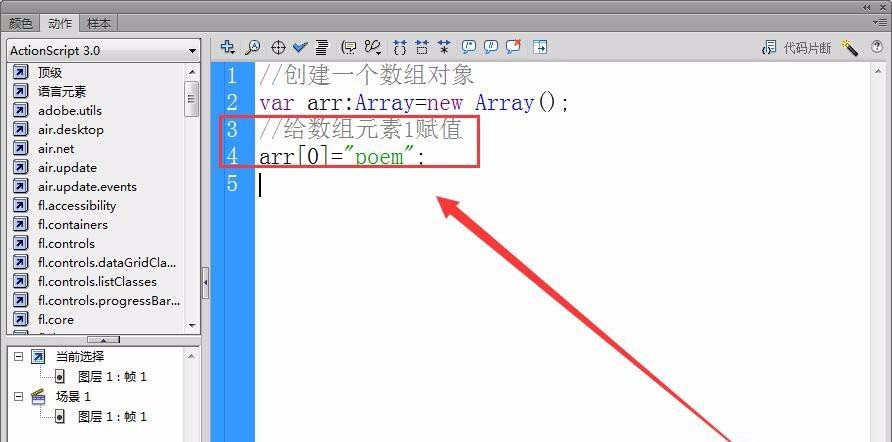The width and height of the screenshot is (892, 442).
Task: Open the debug options stethoscope icon
Action: 373,47
